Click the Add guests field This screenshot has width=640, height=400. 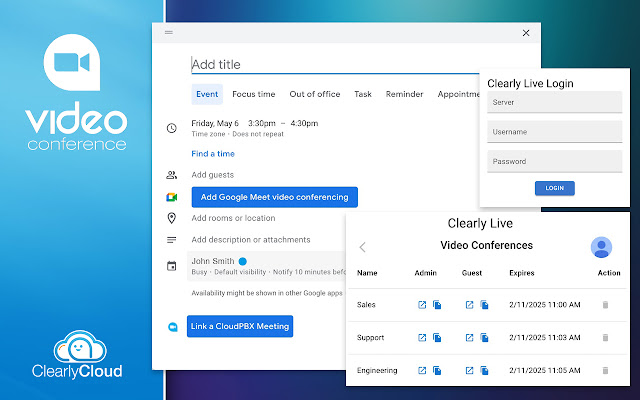213,175
